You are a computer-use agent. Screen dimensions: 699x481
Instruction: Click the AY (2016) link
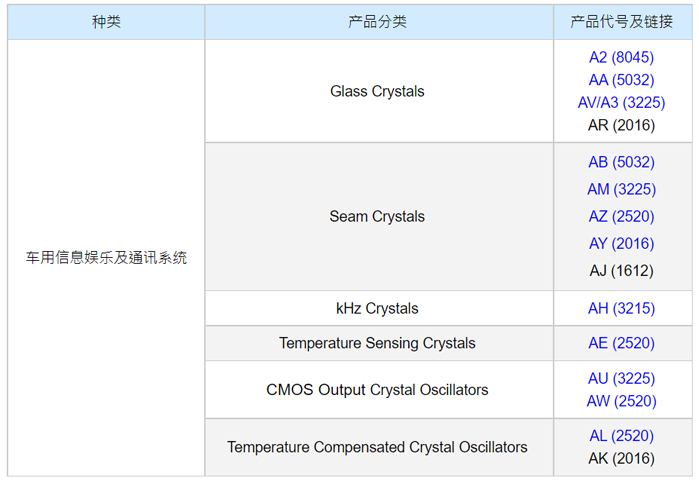coord(621,243)
